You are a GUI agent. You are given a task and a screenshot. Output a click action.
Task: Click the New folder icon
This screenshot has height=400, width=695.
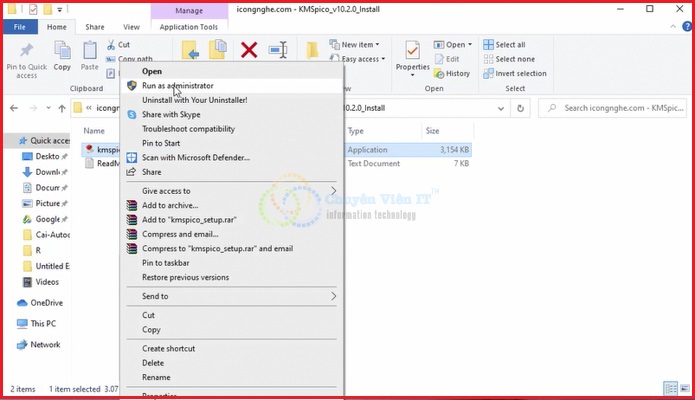tap(312, 50)
